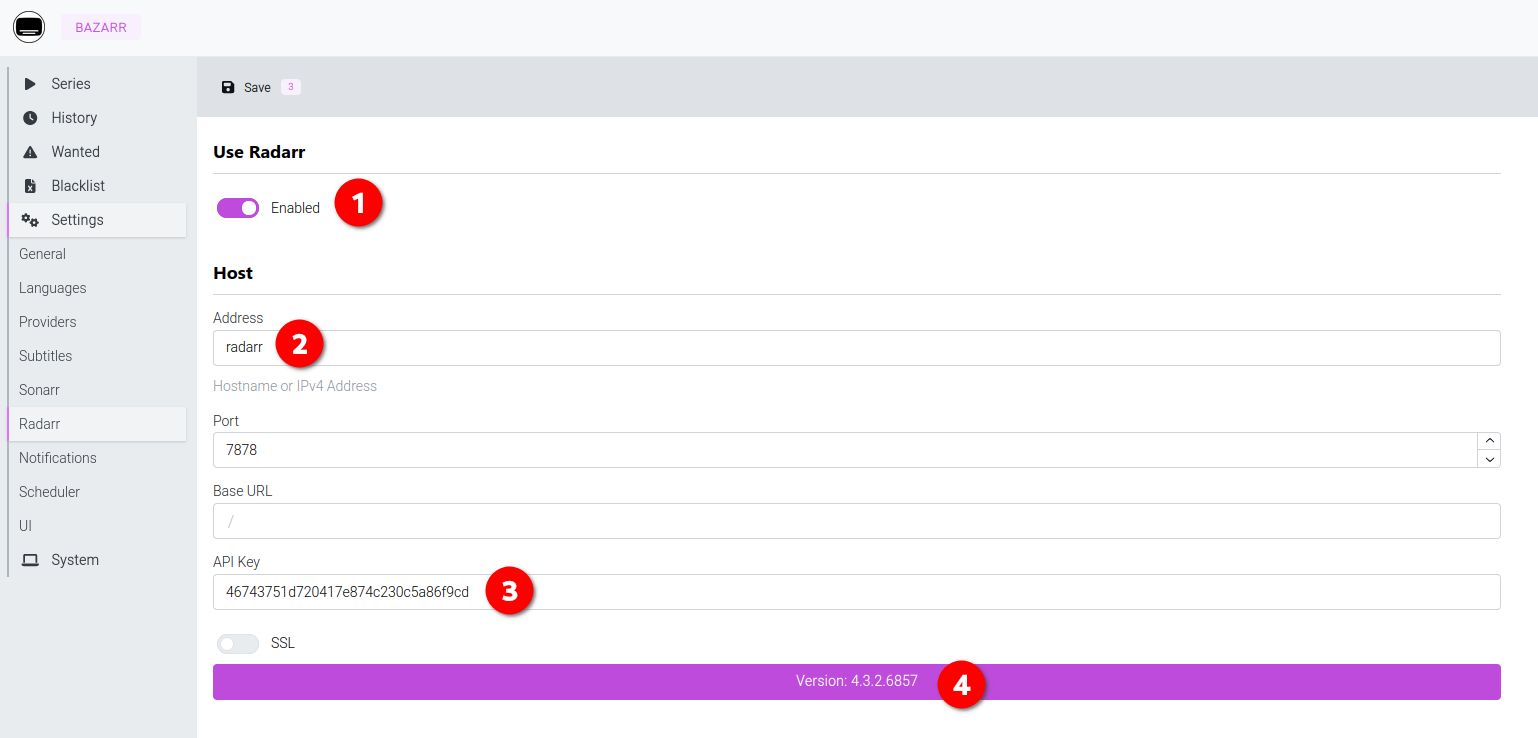This screenshot has height=738, width=1538.
Task: Open Sonarr settings
Action: [x=97, y=390]
